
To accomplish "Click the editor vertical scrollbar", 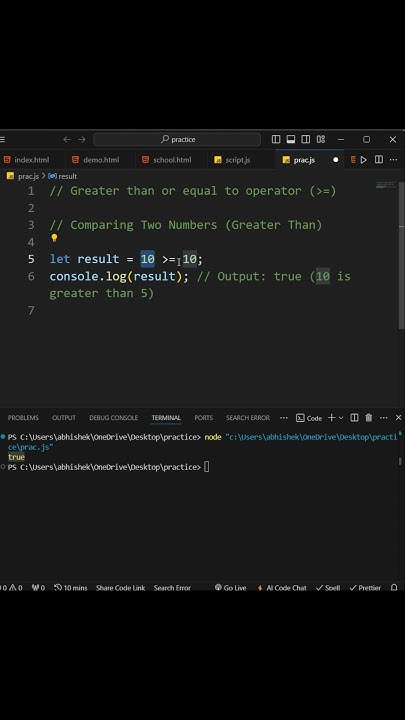I will (402, 257).
